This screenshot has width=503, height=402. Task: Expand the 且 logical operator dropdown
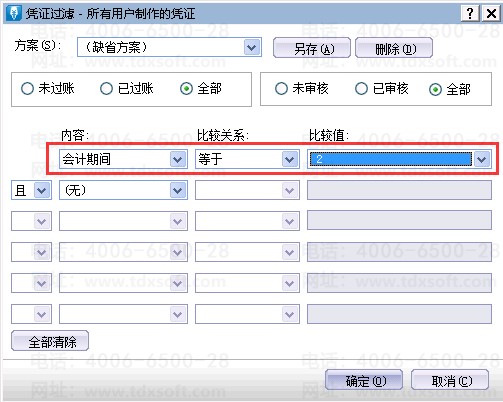tap(42, 190)
